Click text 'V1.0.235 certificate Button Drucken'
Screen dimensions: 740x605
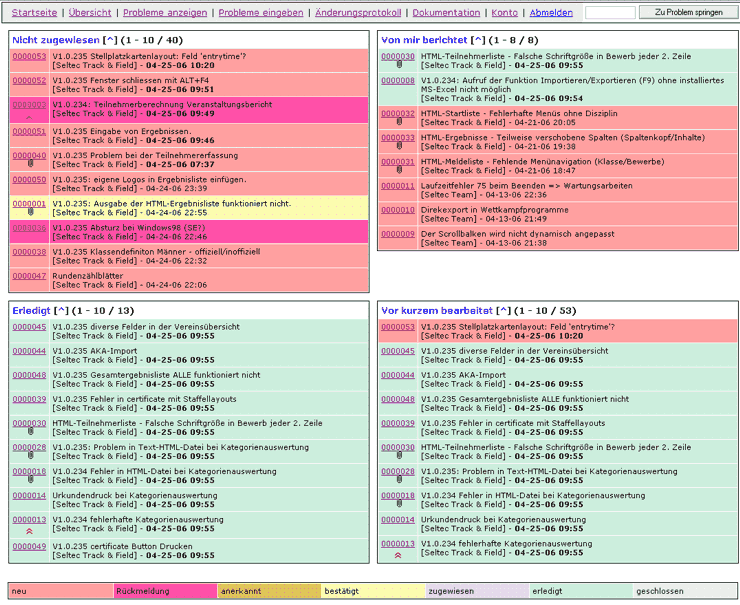click(x=122, y=546)
